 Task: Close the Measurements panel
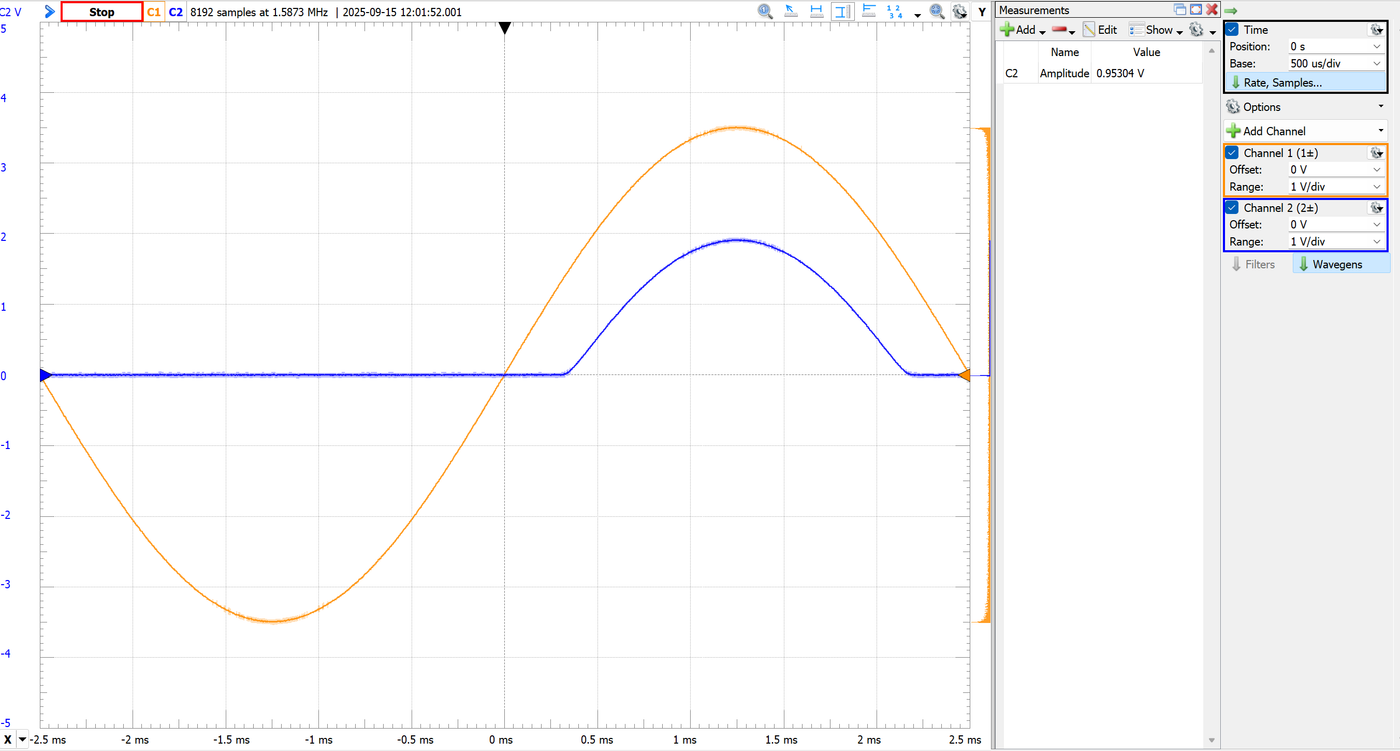(x=1212, y=9)
